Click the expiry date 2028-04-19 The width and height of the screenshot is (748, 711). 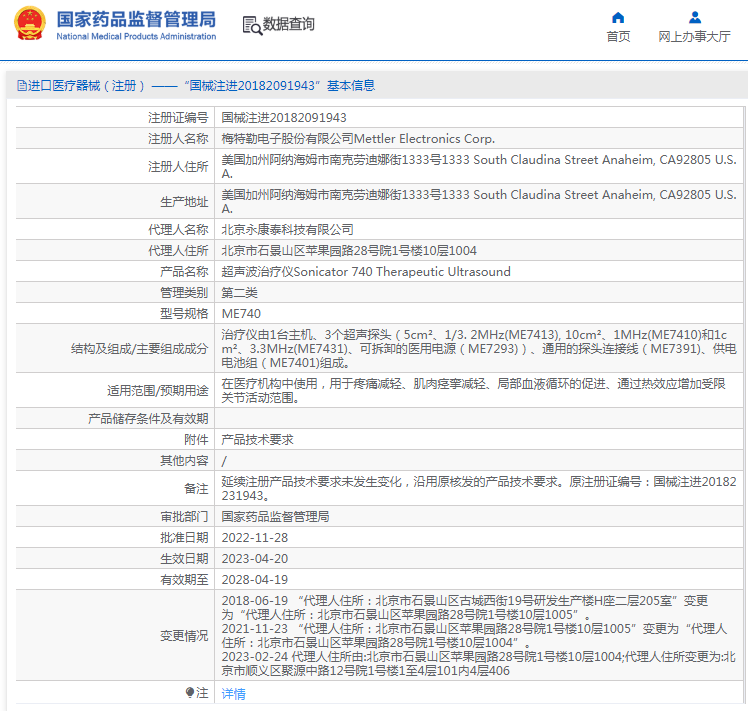(x=254, y=579)
